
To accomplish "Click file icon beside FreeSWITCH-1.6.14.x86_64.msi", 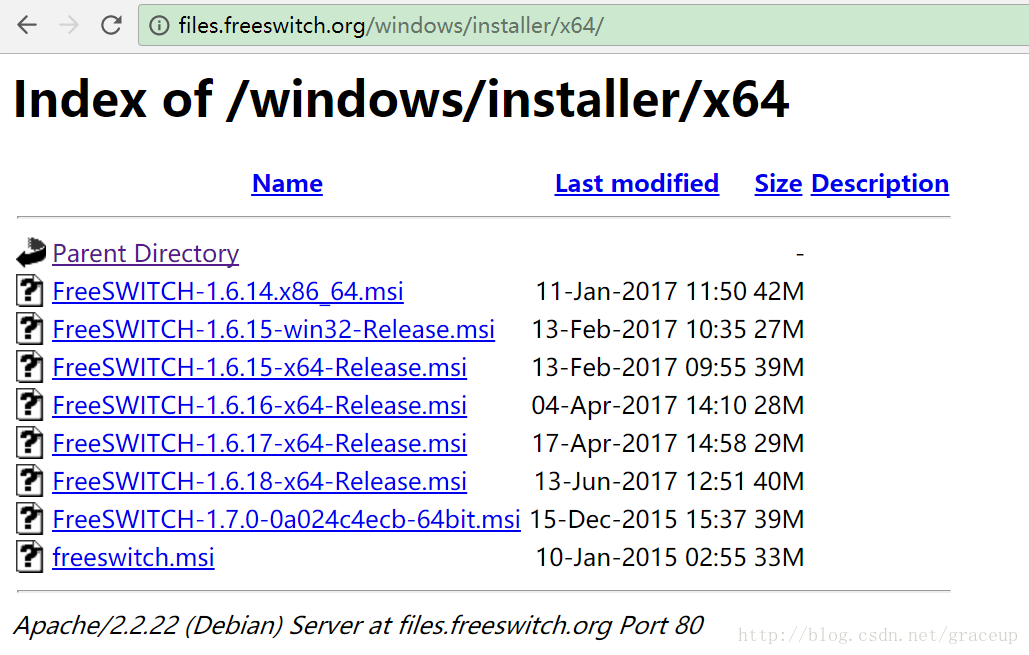I will tap(30, 291).
